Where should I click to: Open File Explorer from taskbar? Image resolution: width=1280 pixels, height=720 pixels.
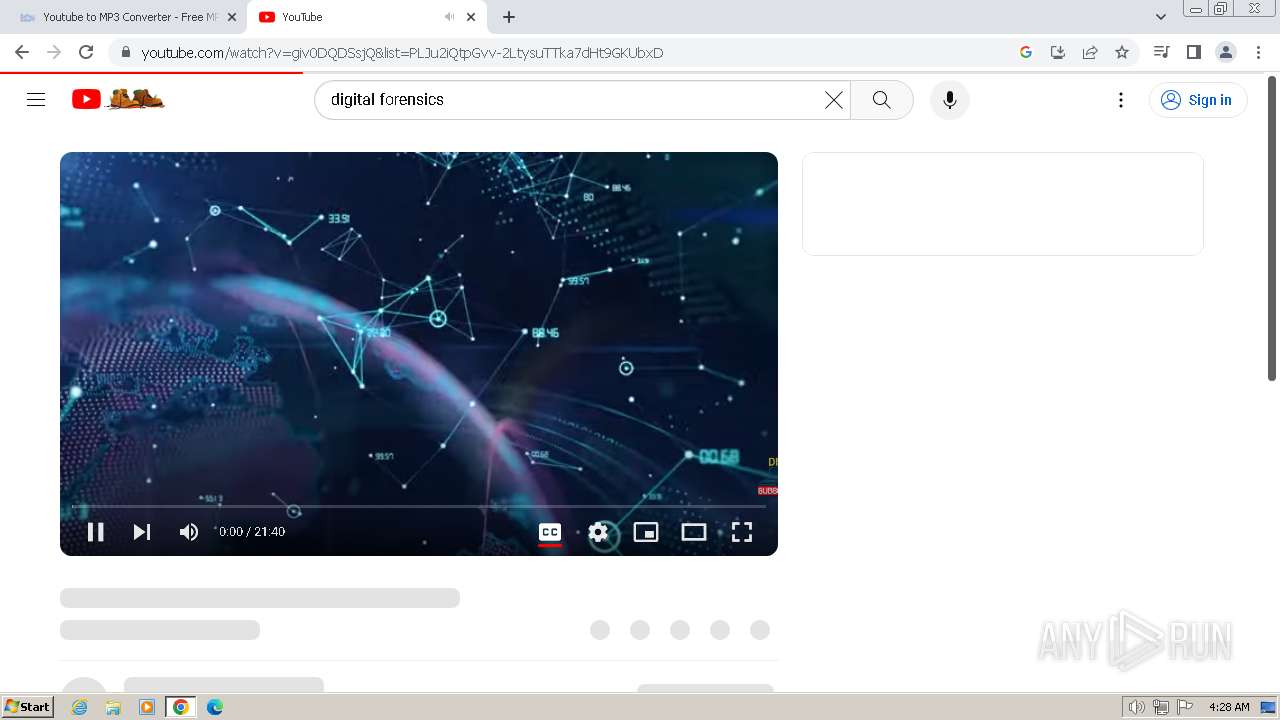[x=113, y=707]
